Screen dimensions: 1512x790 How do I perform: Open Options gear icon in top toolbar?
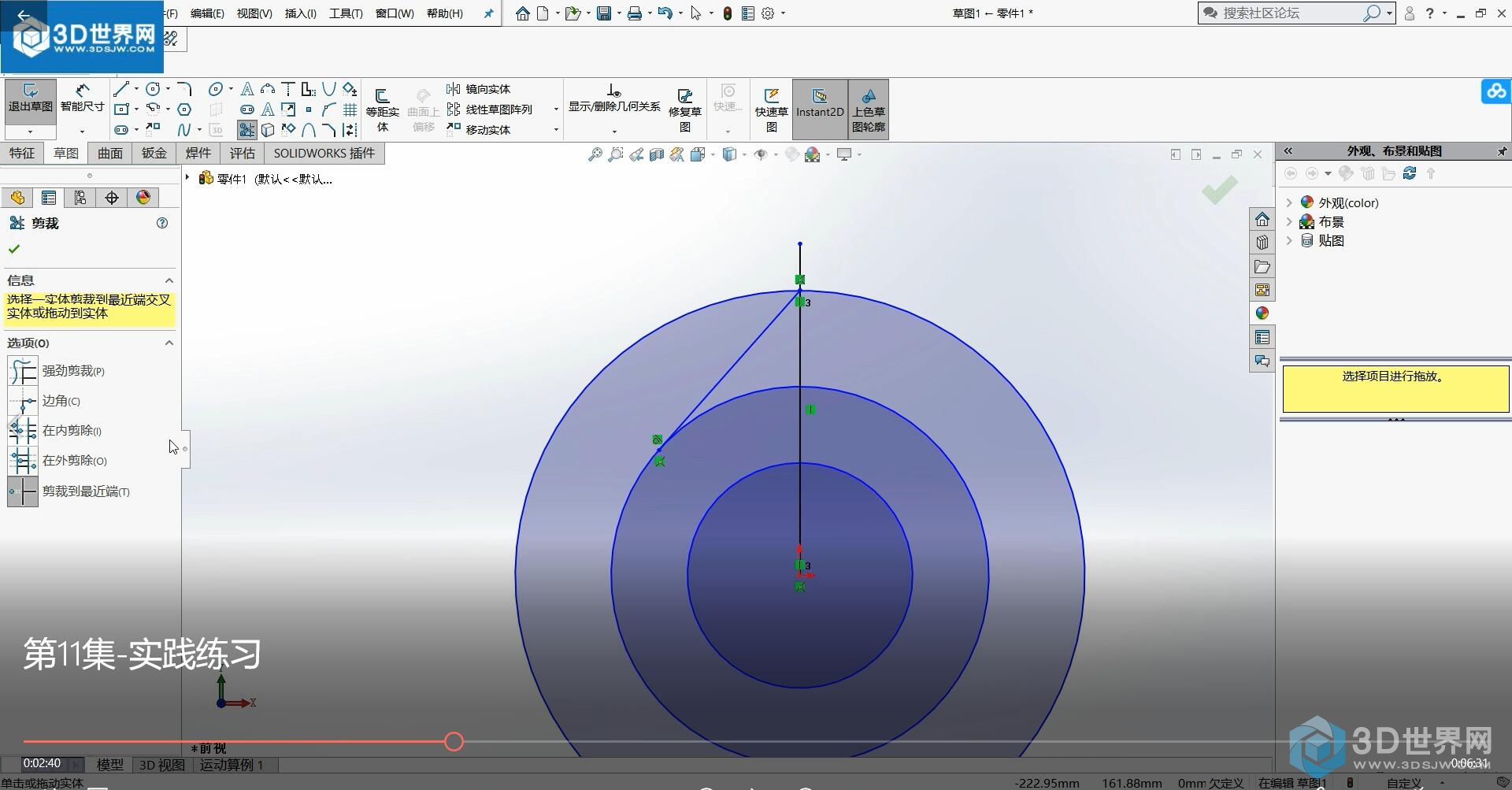point(768,13)
